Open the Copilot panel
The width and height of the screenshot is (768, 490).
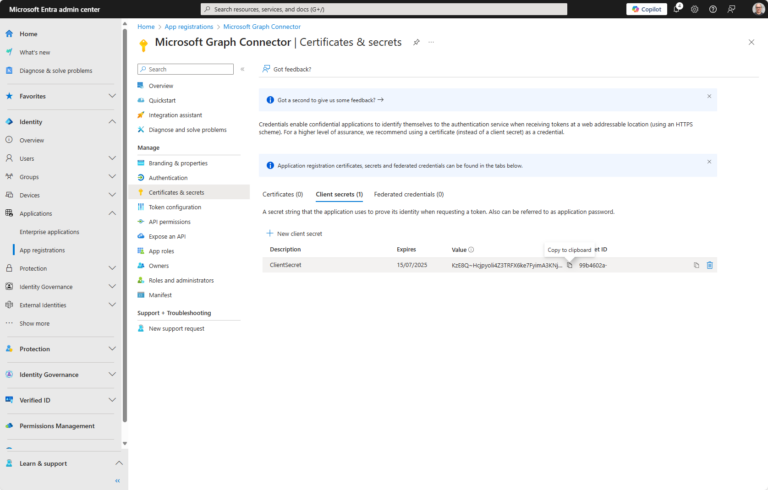[646, 9]
